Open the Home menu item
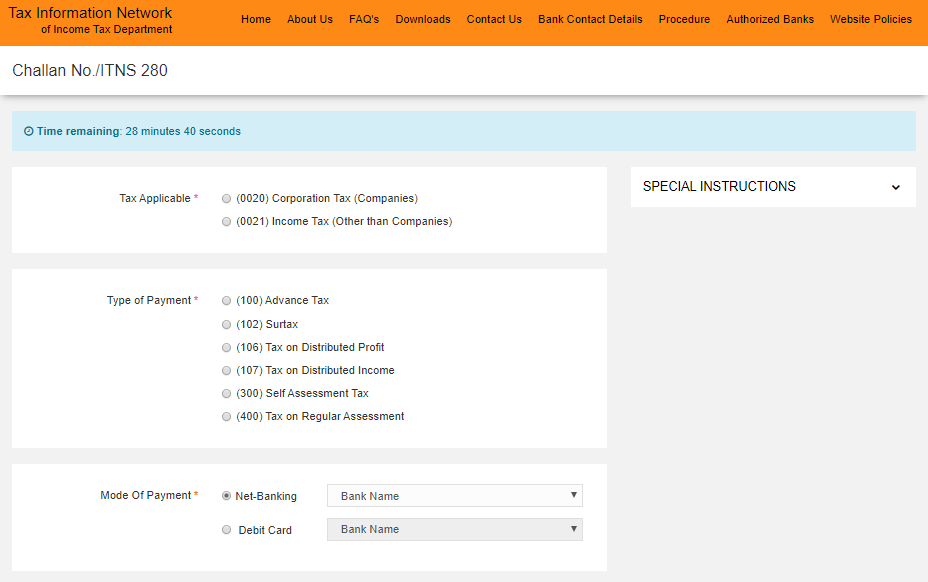 pos(256,19)
